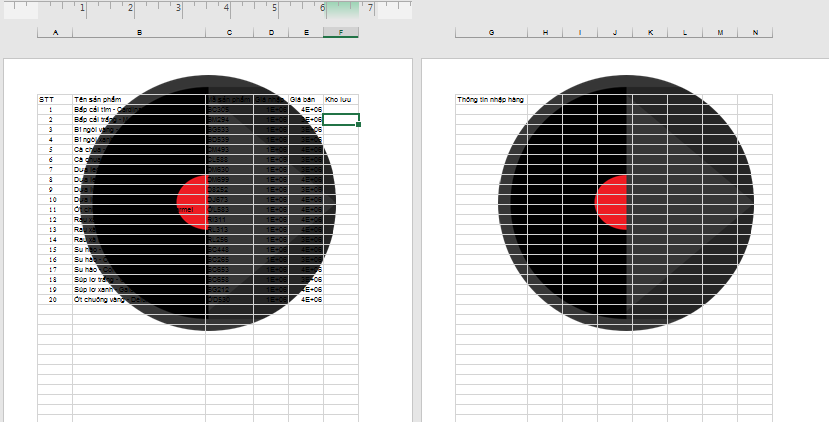This screenshot has width=829, height=422.
Task: Click product code cell 'BC265'
Action: coord(229,260)
